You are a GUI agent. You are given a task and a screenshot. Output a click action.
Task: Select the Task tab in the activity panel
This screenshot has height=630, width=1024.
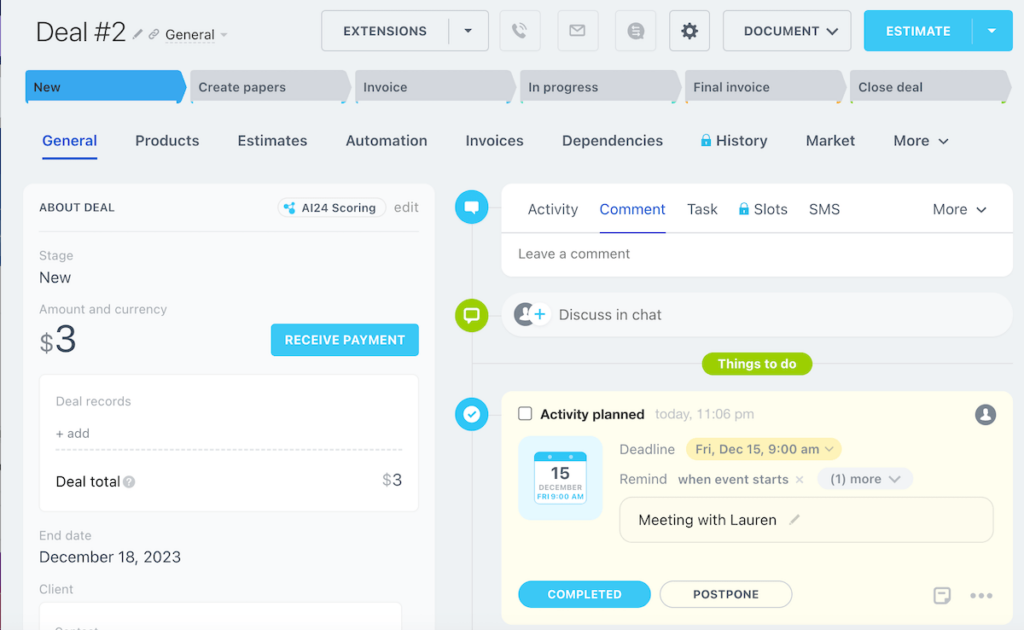coord(702,209)
